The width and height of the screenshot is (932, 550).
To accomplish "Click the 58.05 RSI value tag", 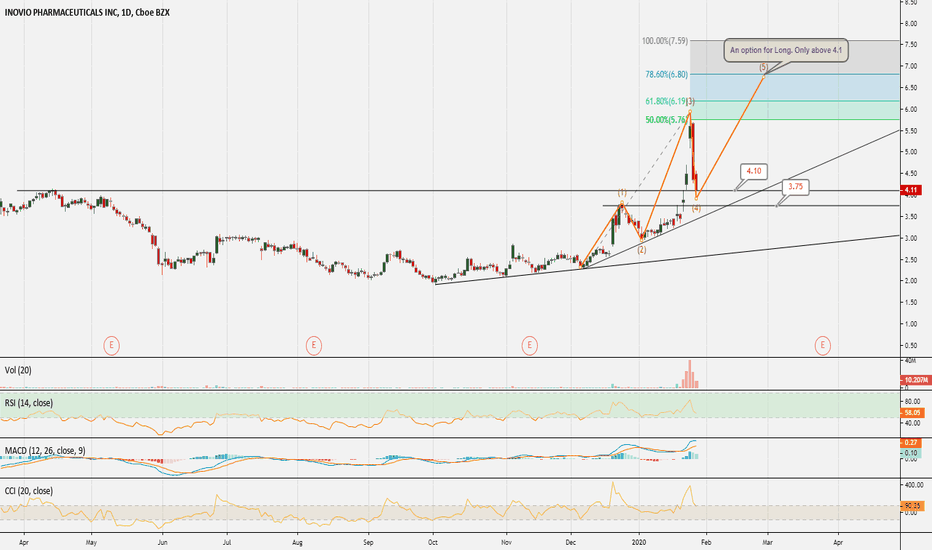I will click(x=912, y=412).
